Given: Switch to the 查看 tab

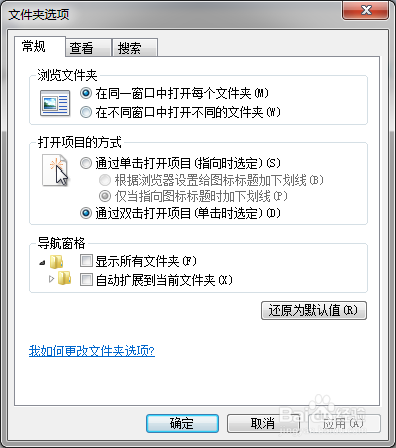Looking at the screenshot, I should click(x=88, y=48).
